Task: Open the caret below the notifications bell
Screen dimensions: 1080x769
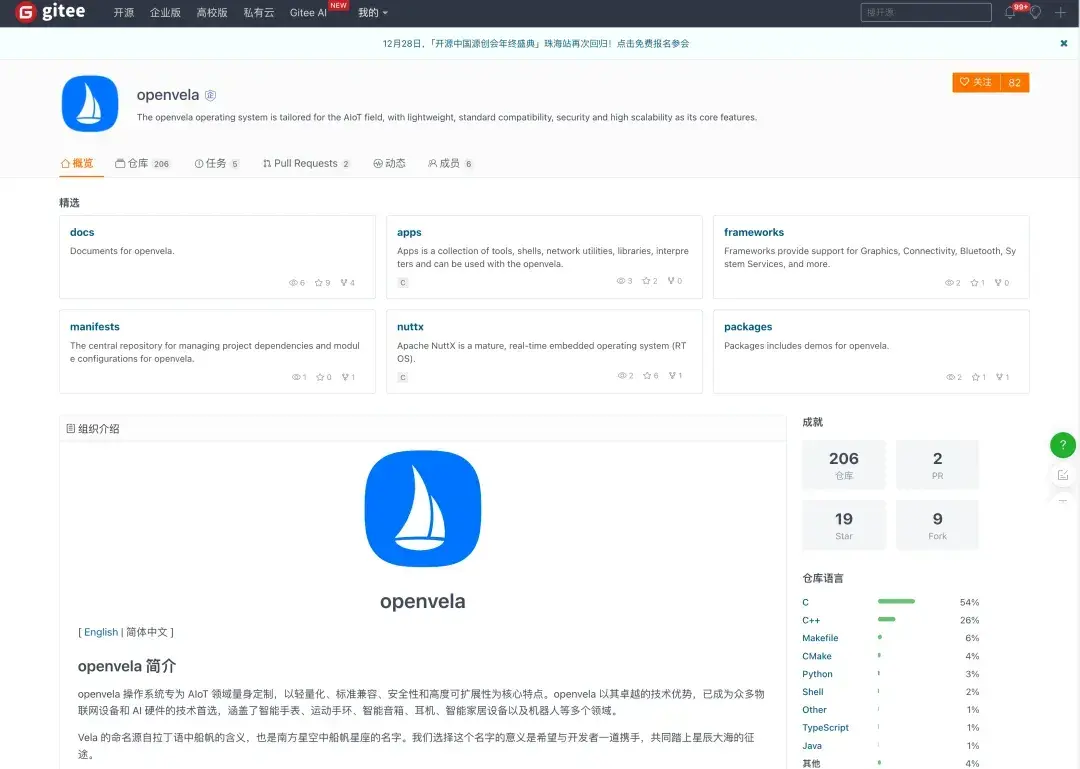Action: point(1009,19)
